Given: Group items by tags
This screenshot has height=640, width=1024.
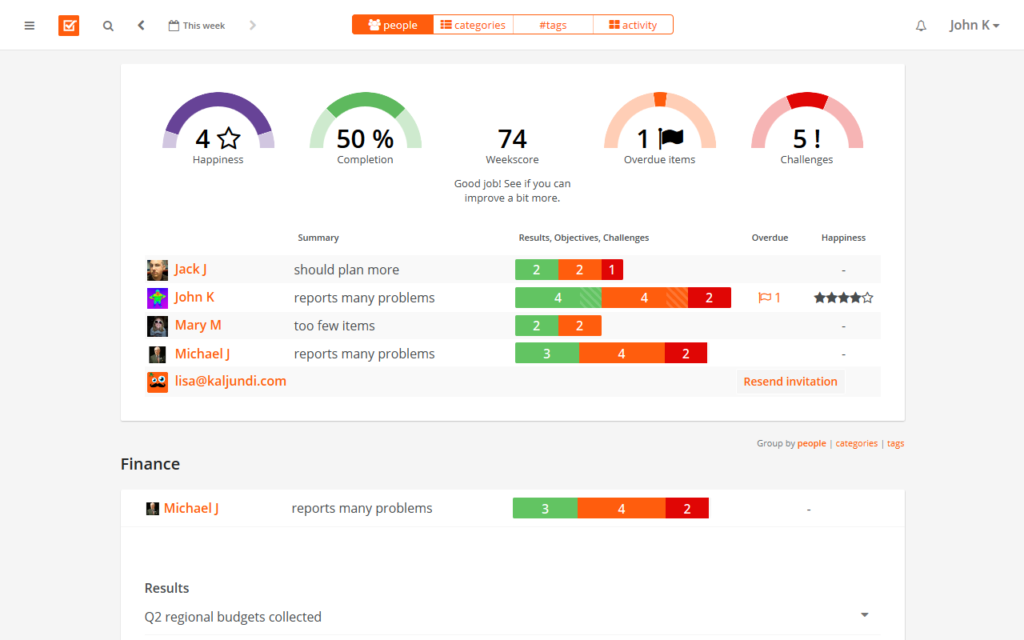Looking at the screenshot, I should click(895, 443).
